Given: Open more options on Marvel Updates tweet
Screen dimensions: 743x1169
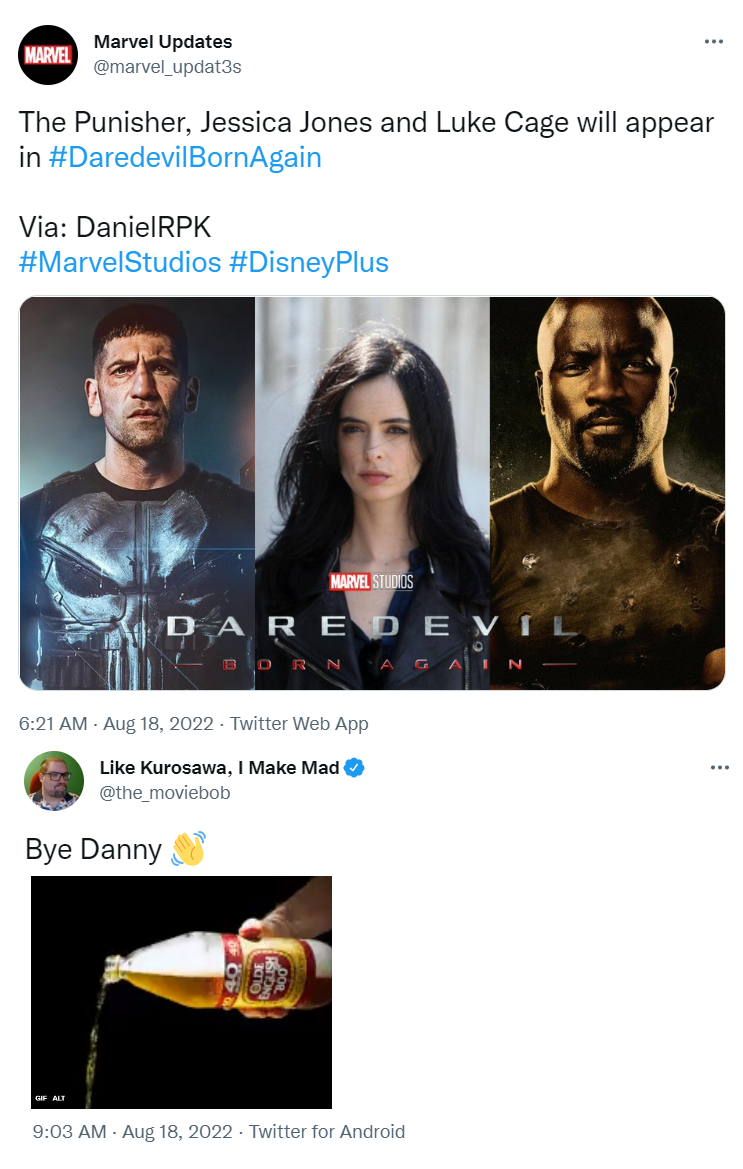Looking at the screenshot, I should (713, 42).
